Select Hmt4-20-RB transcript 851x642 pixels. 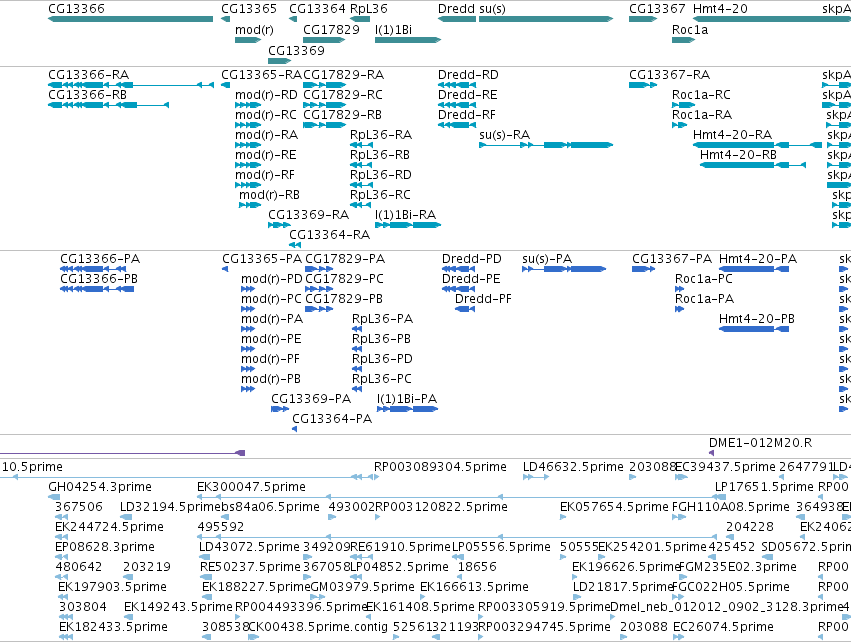(x=738, y=155)
